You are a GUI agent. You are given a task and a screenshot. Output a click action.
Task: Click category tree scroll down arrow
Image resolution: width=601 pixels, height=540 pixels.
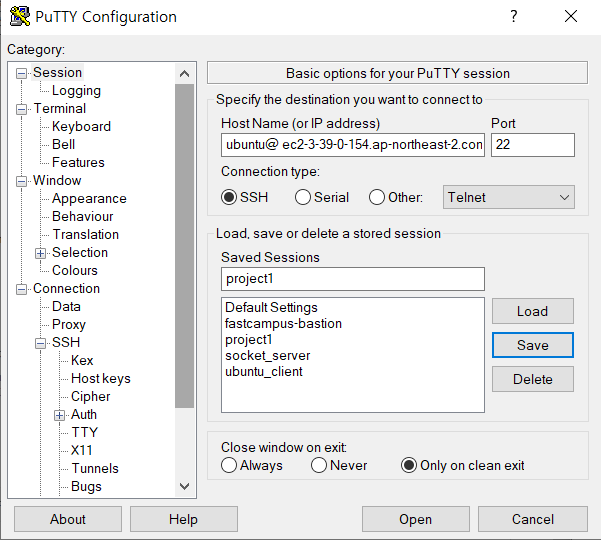(x=184, y=486)
